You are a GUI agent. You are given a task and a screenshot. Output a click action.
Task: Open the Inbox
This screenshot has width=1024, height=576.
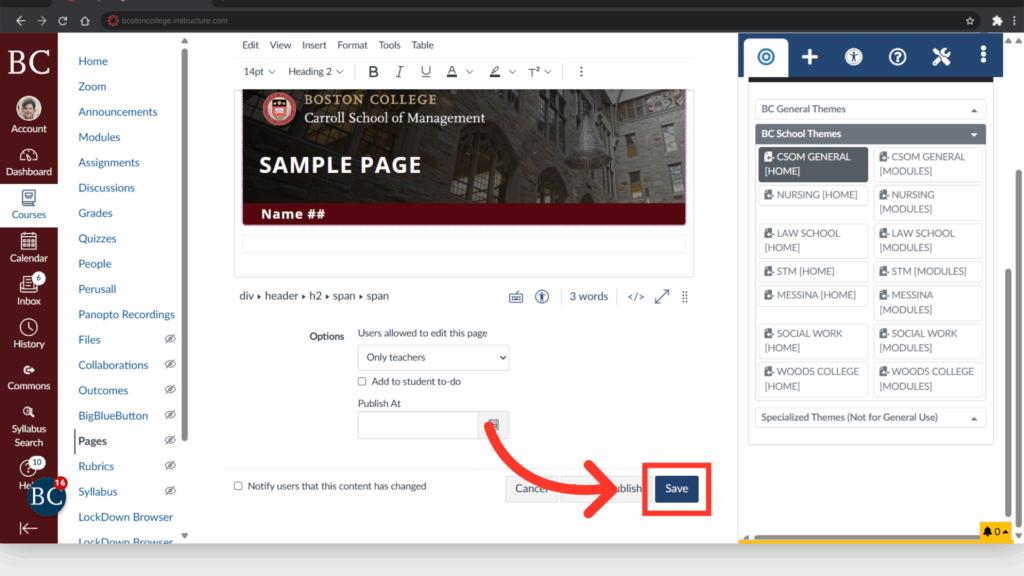point(29,291)
